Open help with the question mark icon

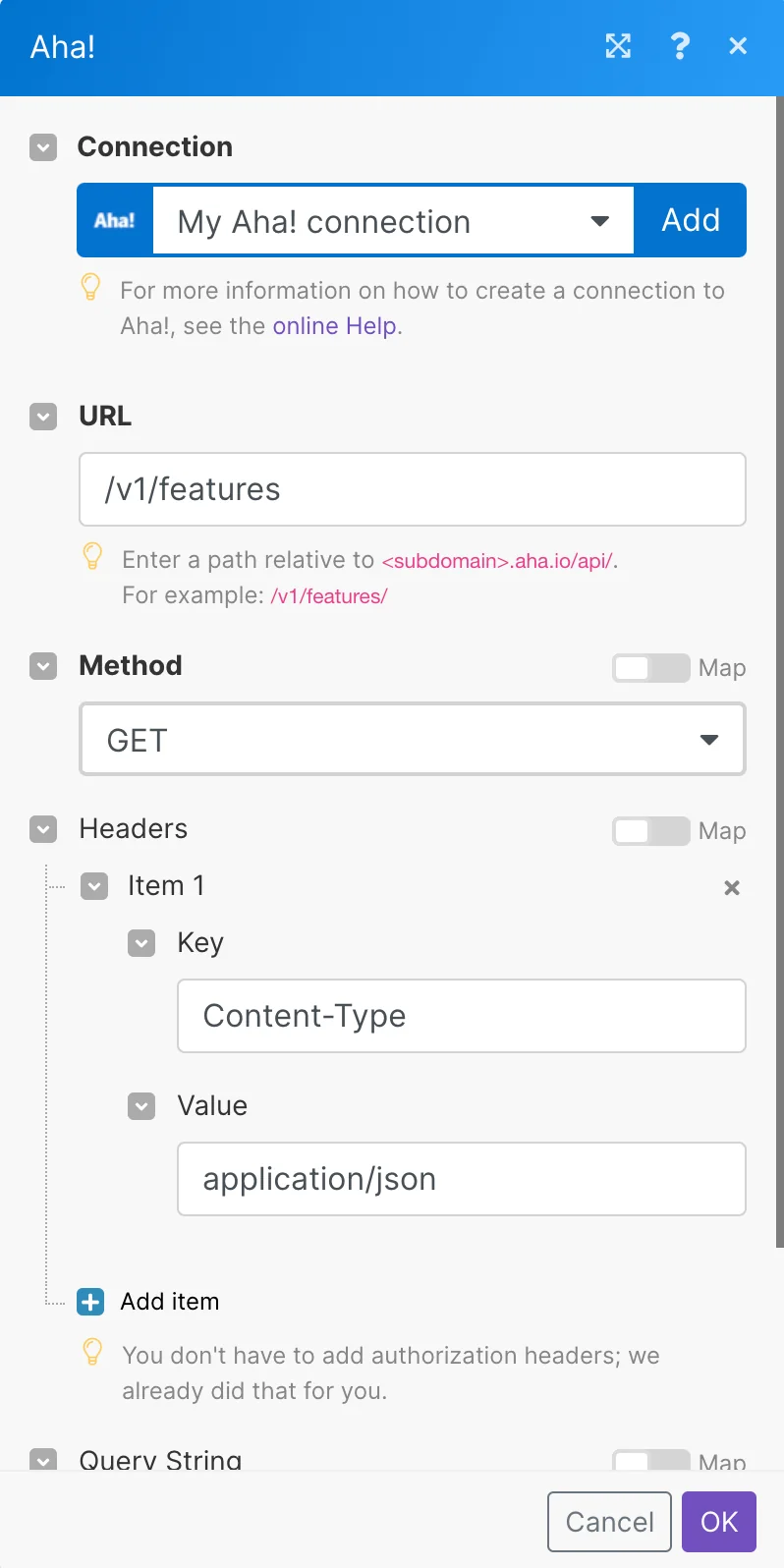680,46
